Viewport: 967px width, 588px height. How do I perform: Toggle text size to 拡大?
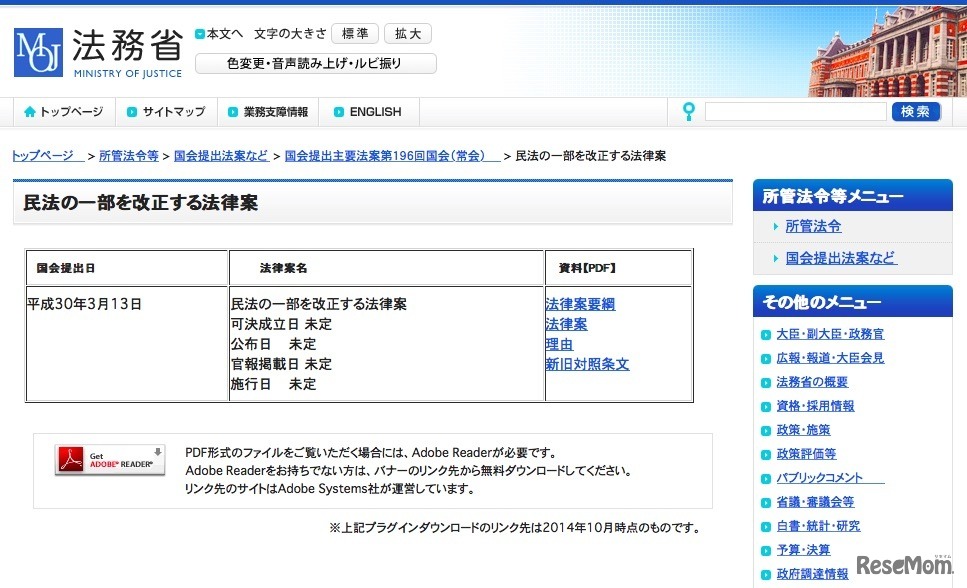[x=406, y=33]
